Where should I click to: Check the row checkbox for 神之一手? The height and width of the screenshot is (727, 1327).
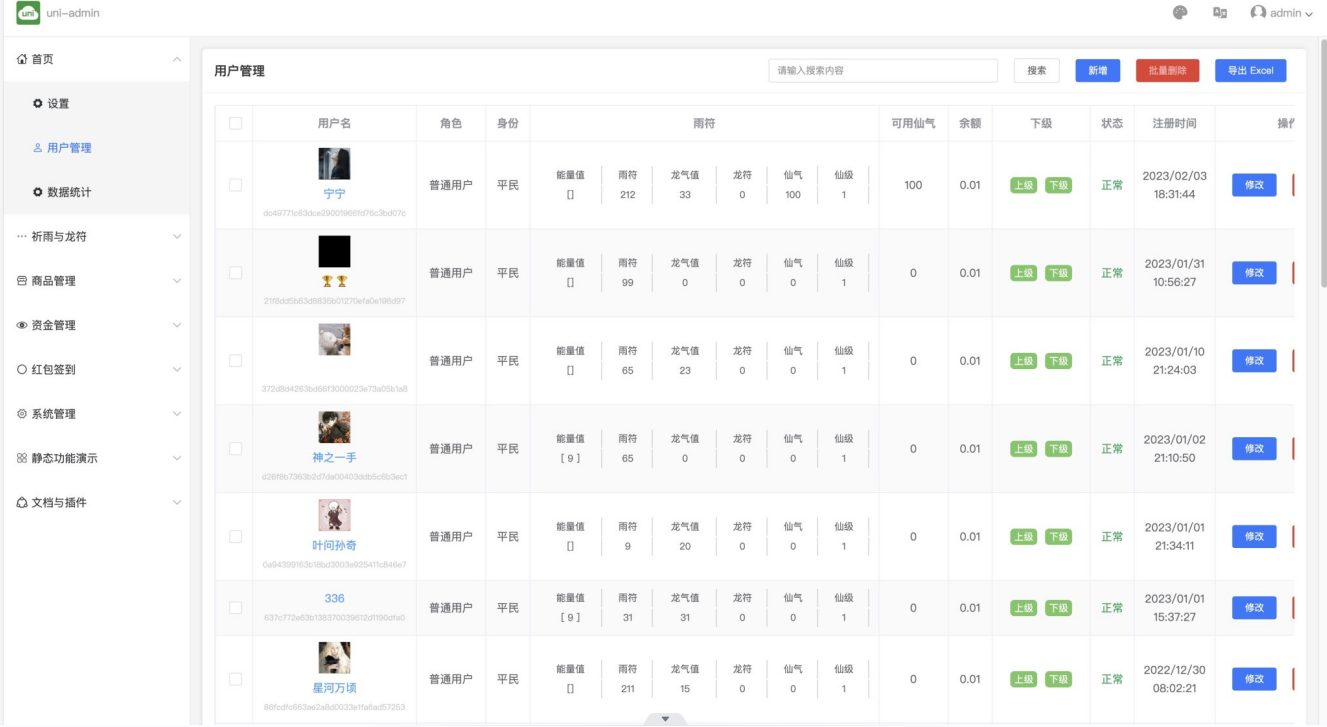coord(235,449)
